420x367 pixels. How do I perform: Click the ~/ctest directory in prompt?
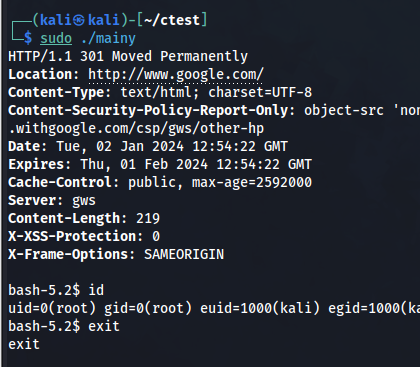click(172, 20)
